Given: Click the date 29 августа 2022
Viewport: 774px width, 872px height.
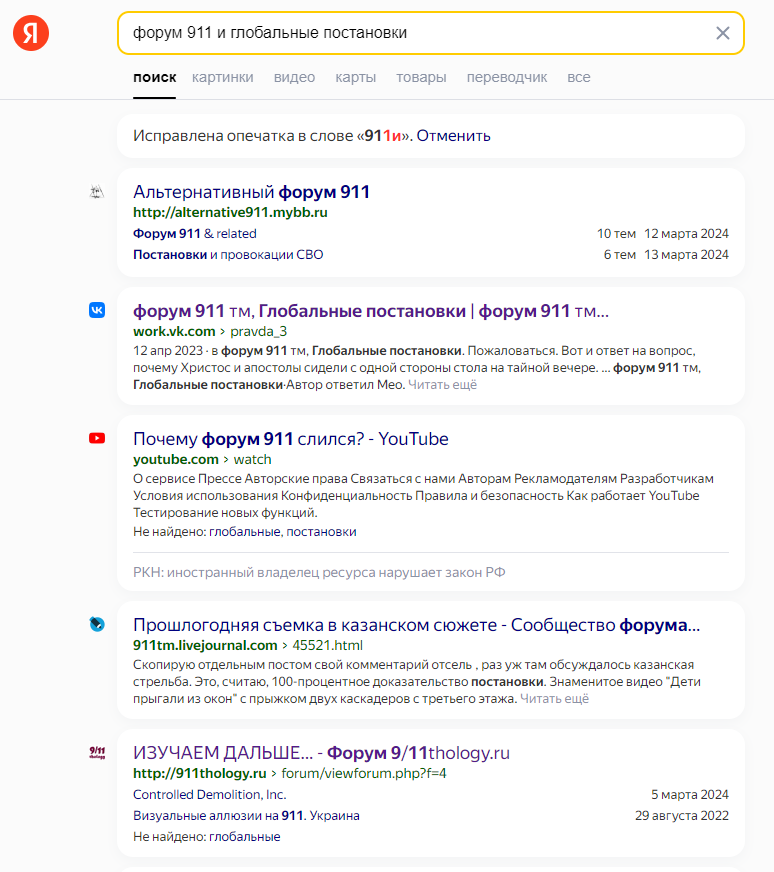Looking at the screenshot, I should (682, 816).
